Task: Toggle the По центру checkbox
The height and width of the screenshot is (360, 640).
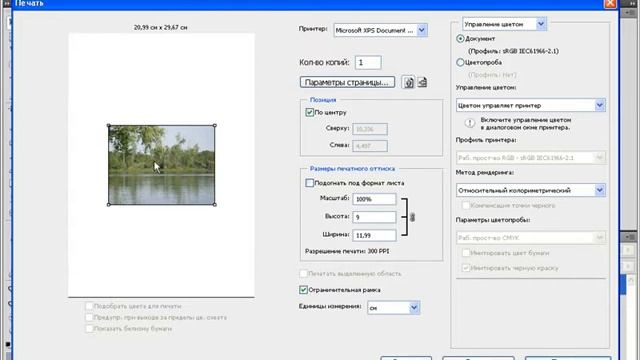Action: (309, 112)
